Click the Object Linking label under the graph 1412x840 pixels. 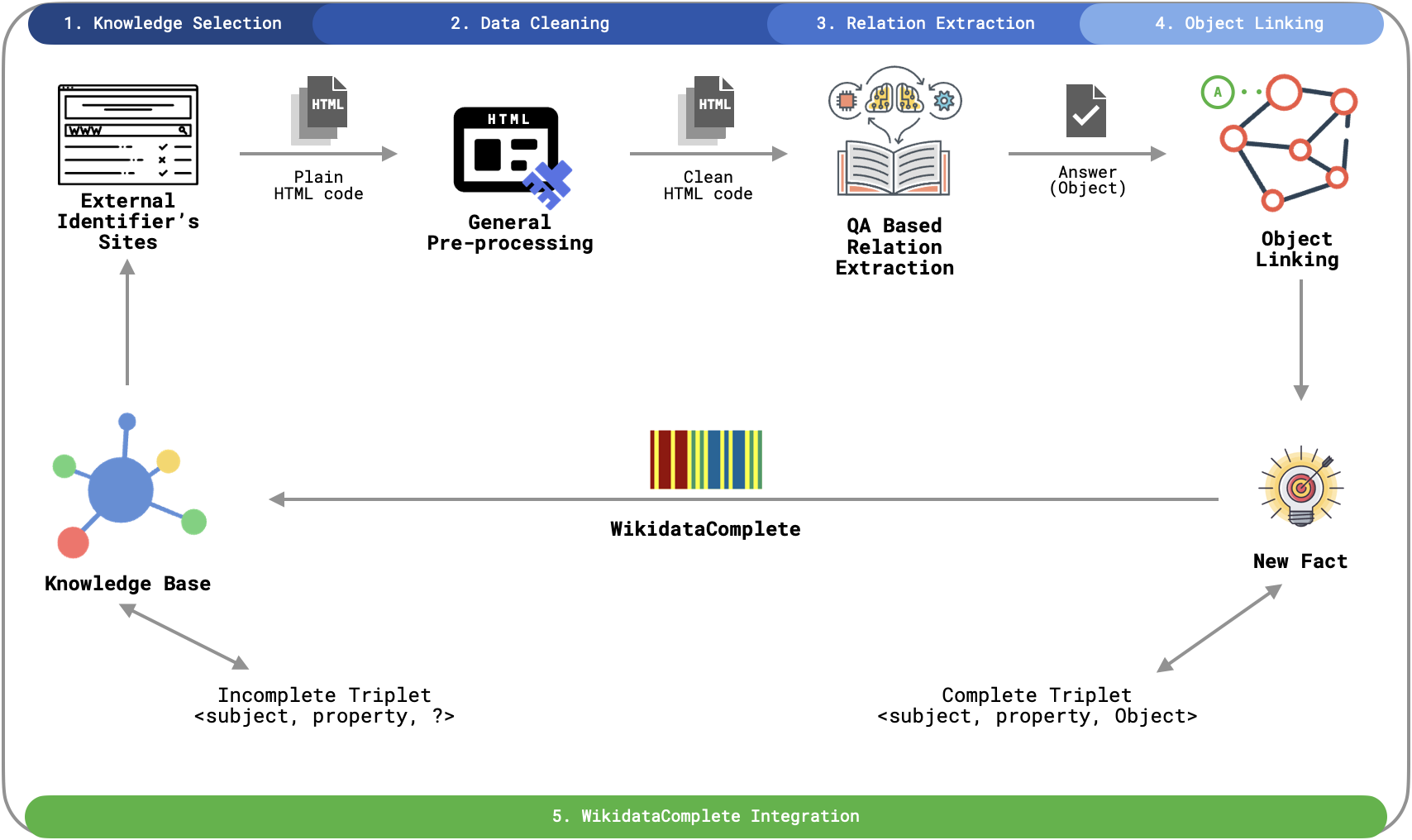coord(1297,249)
